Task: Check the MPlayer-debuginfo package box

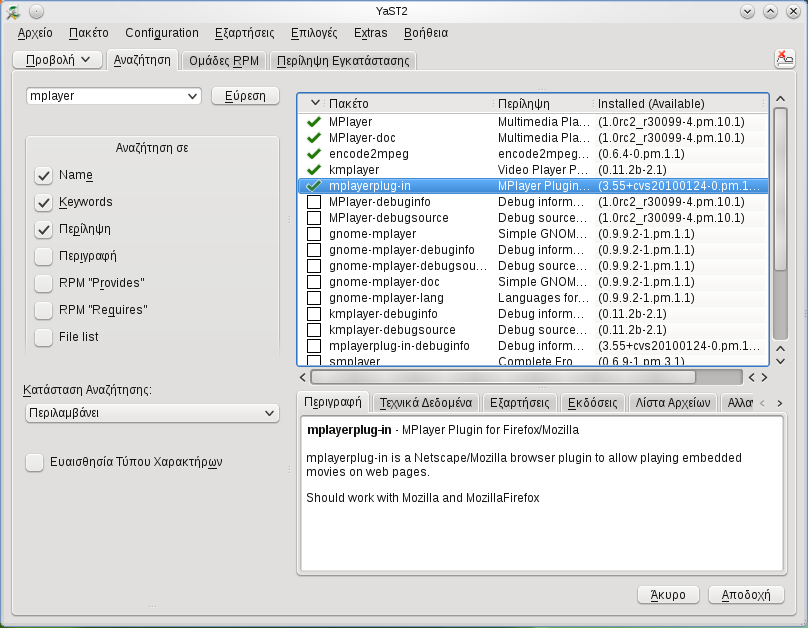Action: click(x=314, y=202)
